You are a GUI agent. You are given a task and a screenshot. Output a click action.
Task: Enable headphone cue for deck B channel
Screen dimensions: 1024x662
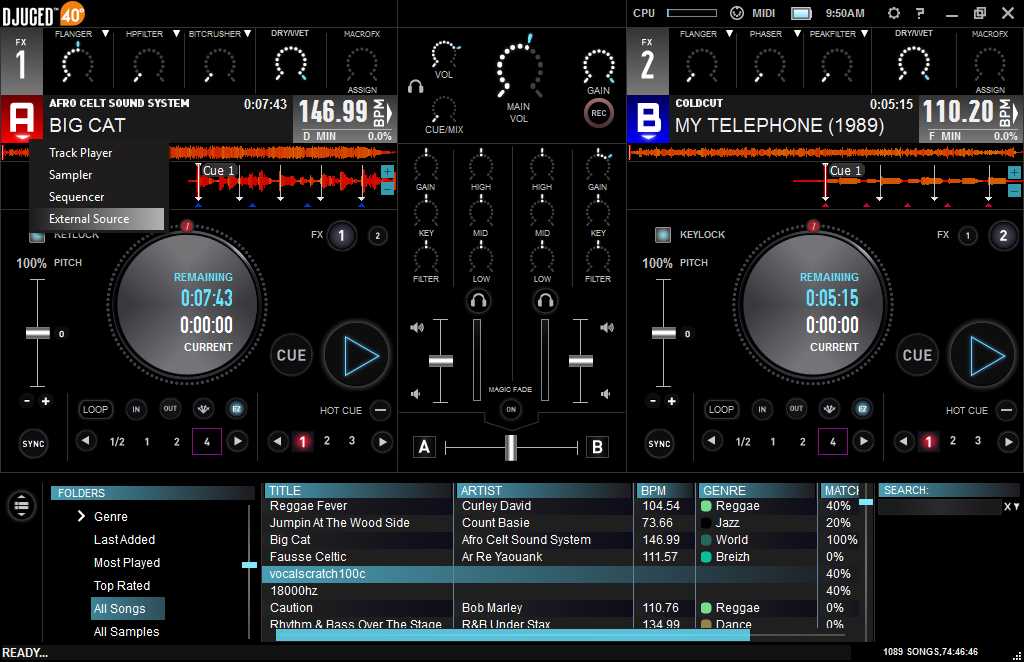point(545,301)
